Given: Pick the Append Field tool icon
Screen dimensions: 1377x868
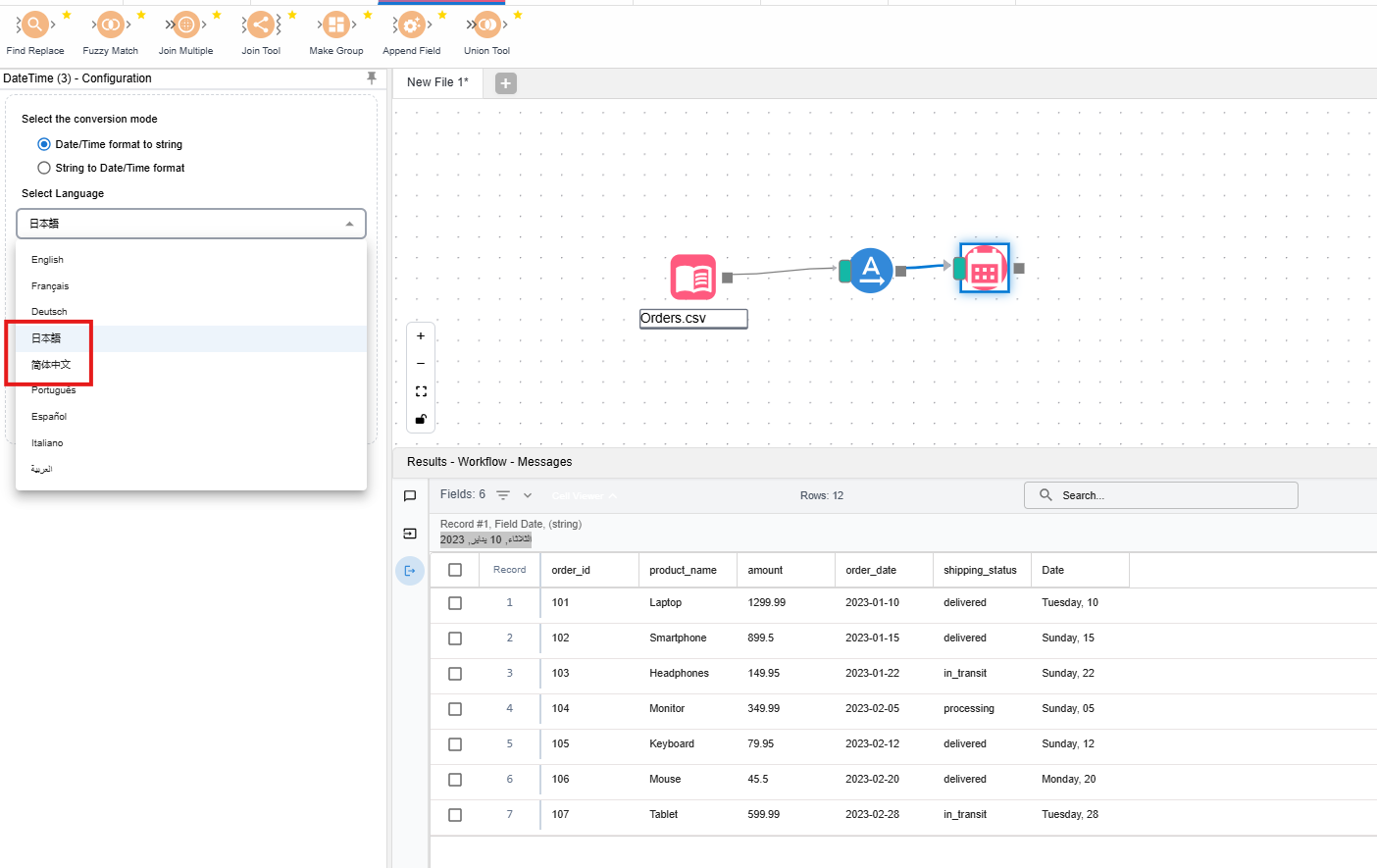Looking at the screenshot, I should tap(411, 25).
